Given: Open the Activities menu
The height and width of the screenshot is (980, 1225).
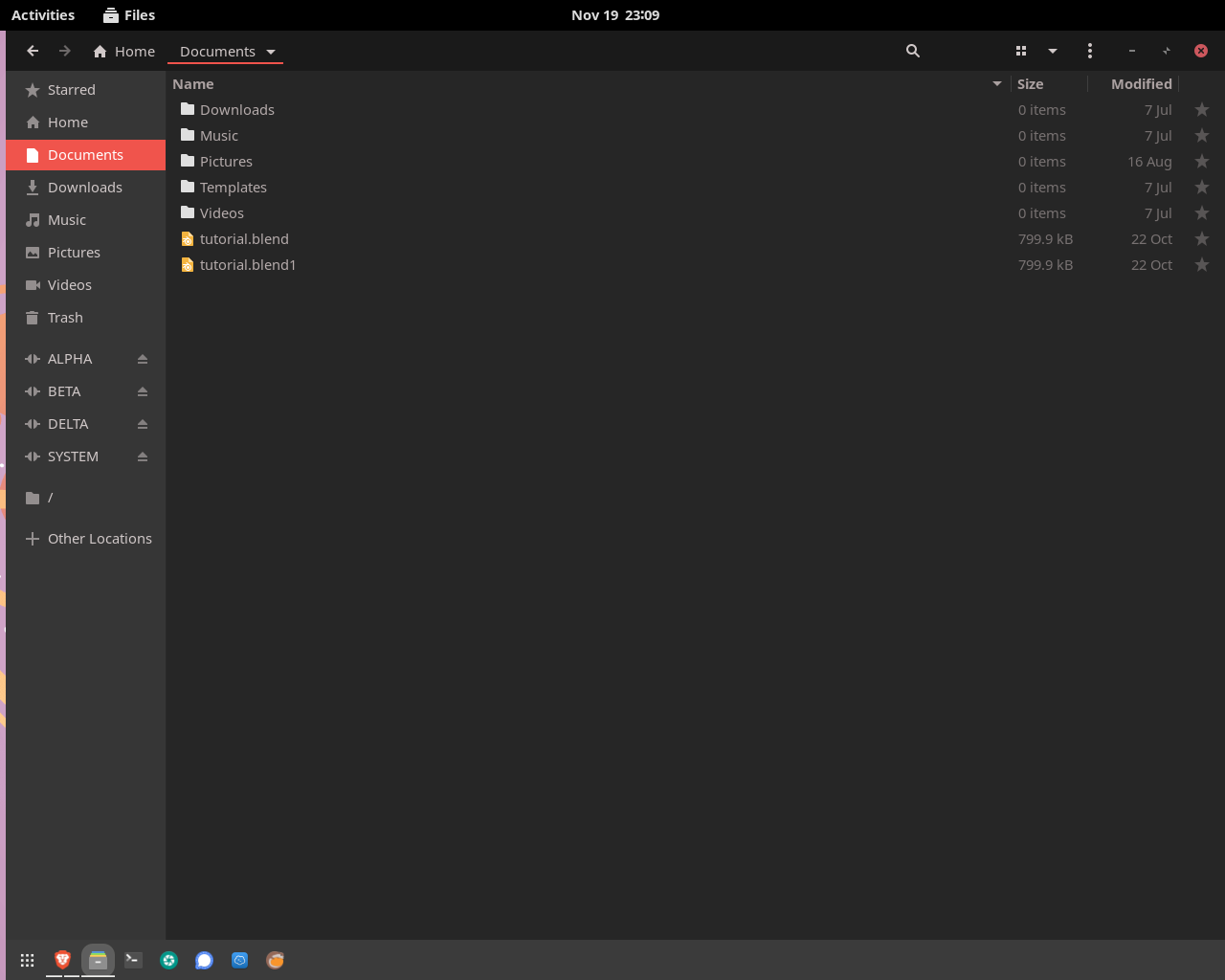Looking at the screenshot, I should (x=43, y=14).
